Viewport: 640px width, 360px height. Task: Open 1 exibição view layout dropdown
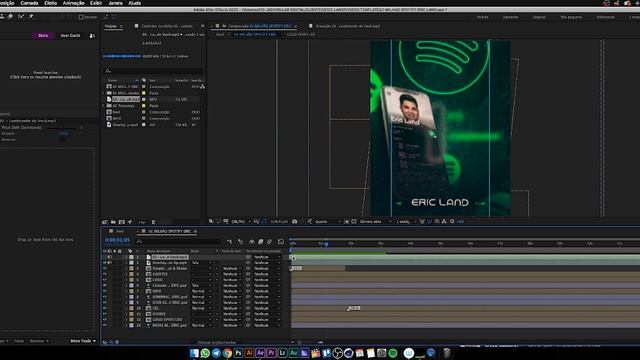(407, 222)
